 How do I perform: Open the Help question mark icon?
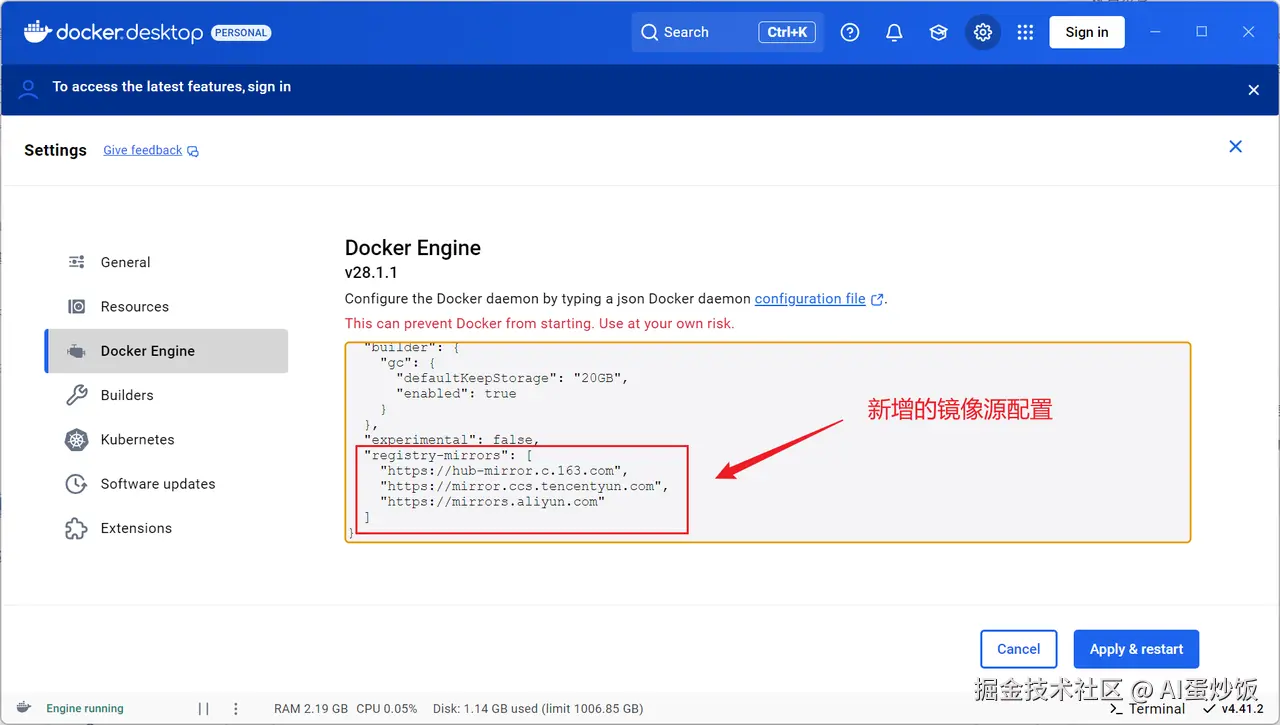coord(850,32)
